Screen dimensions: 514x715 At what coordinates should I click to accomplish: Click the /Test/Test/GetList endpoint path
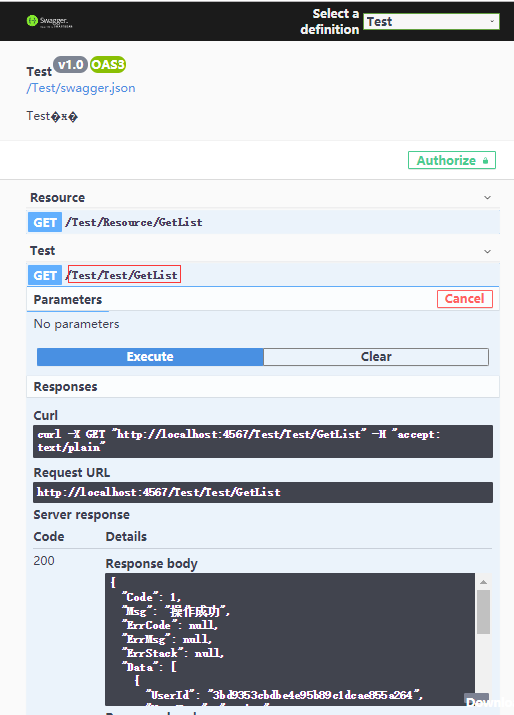122,275
